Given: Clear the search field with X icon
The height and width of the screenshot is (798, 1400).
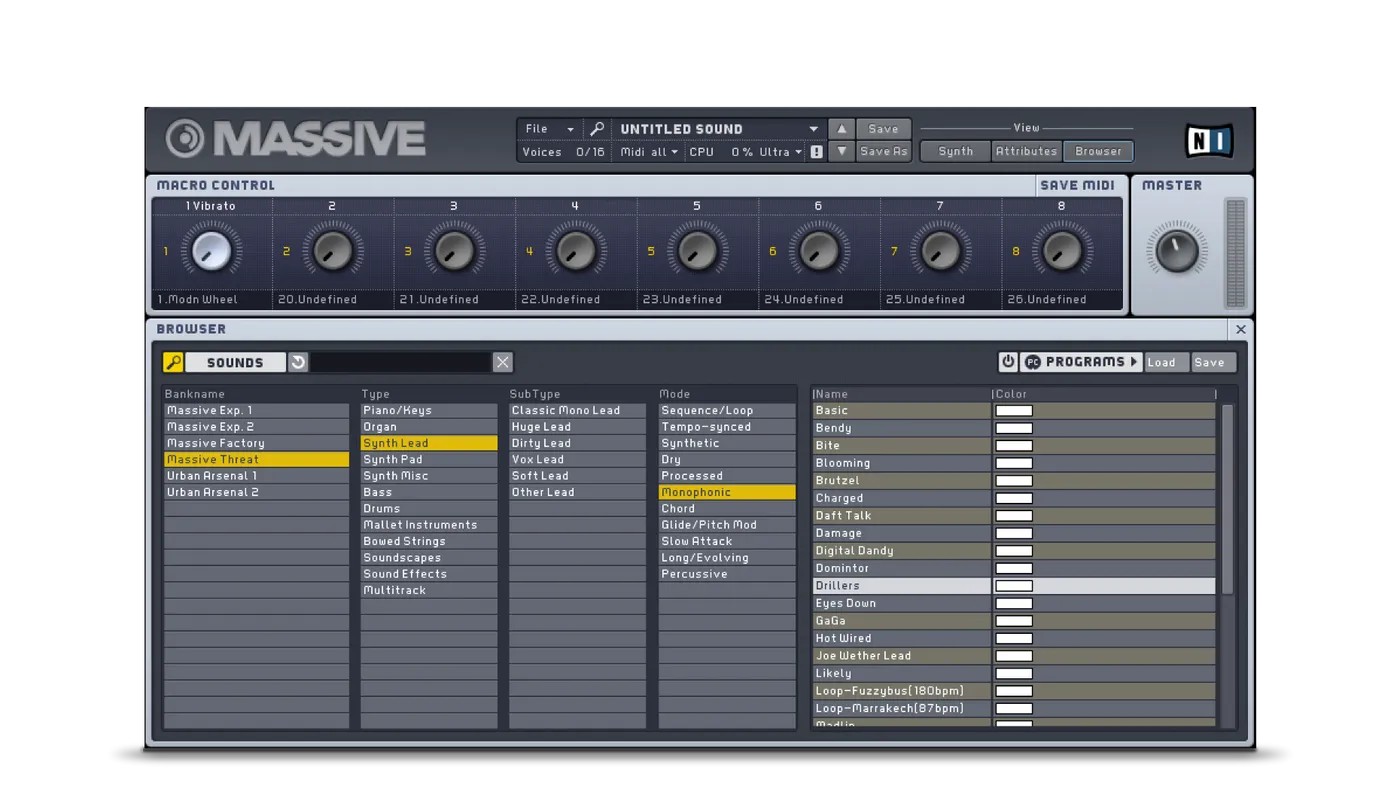Looking at the screenshot, I should click(503, 362).
